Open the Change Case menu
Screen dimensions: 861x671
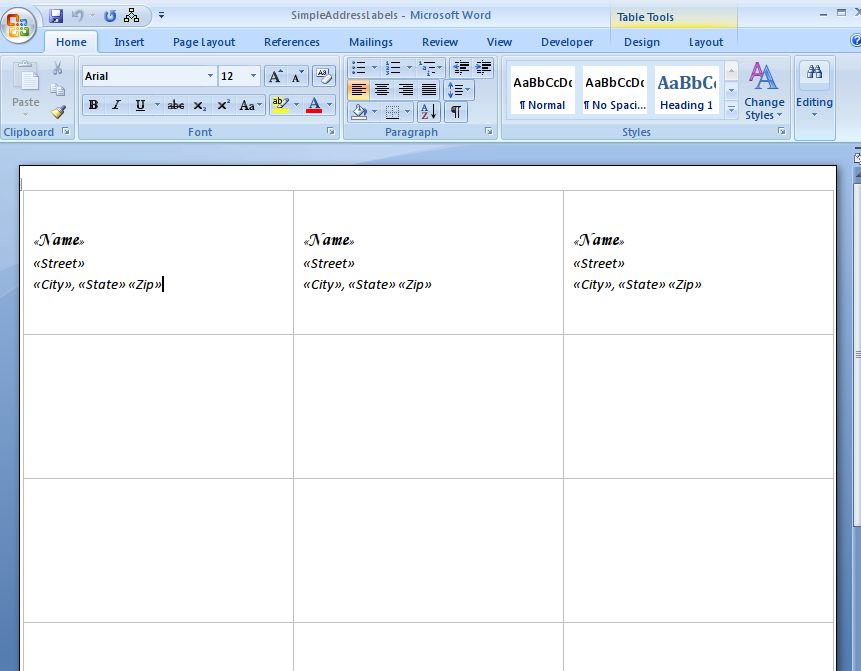point(250,105)
